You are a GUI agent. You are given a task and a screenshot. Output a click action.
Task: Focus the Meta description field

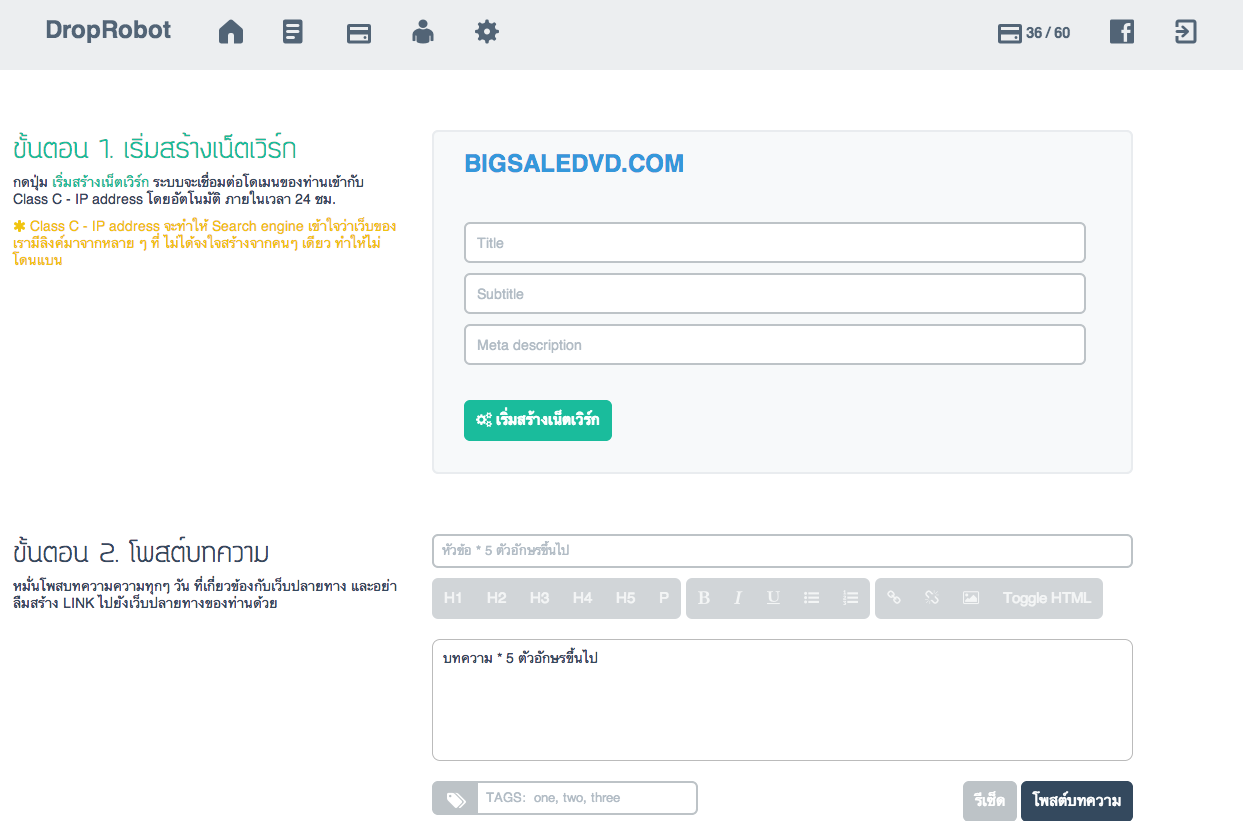[775, 345]
